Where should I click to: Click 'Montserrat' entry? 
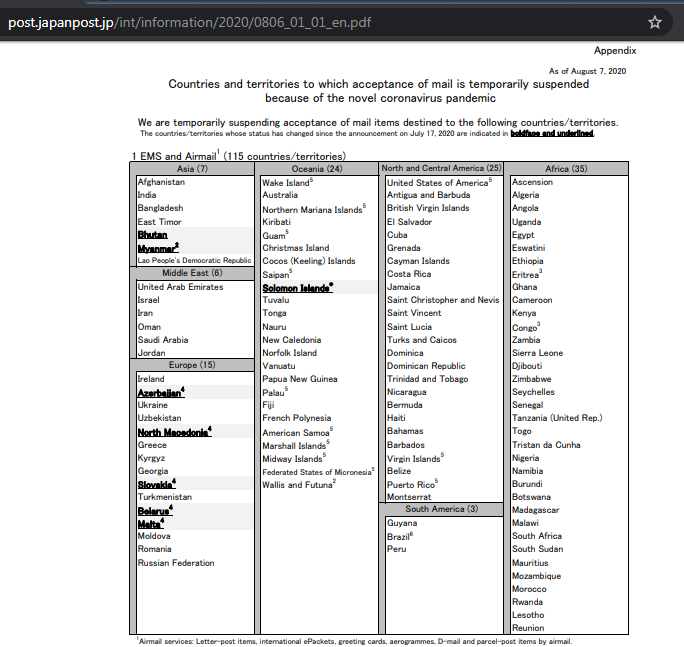click(409, 497)
